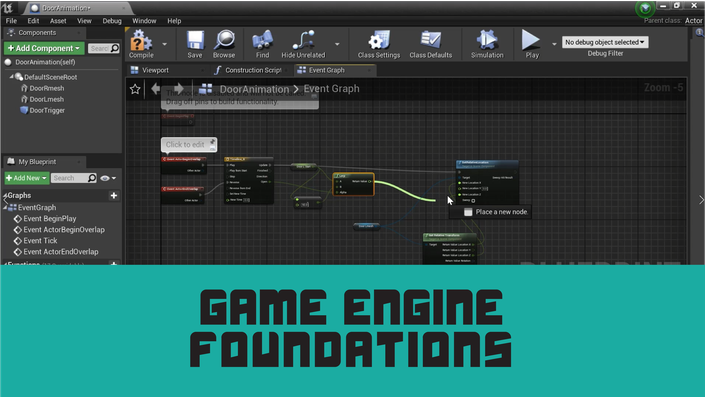Open Class Settings toolbar icon
The height and width of the screenshot is (397, 705).
coord(379,40)
